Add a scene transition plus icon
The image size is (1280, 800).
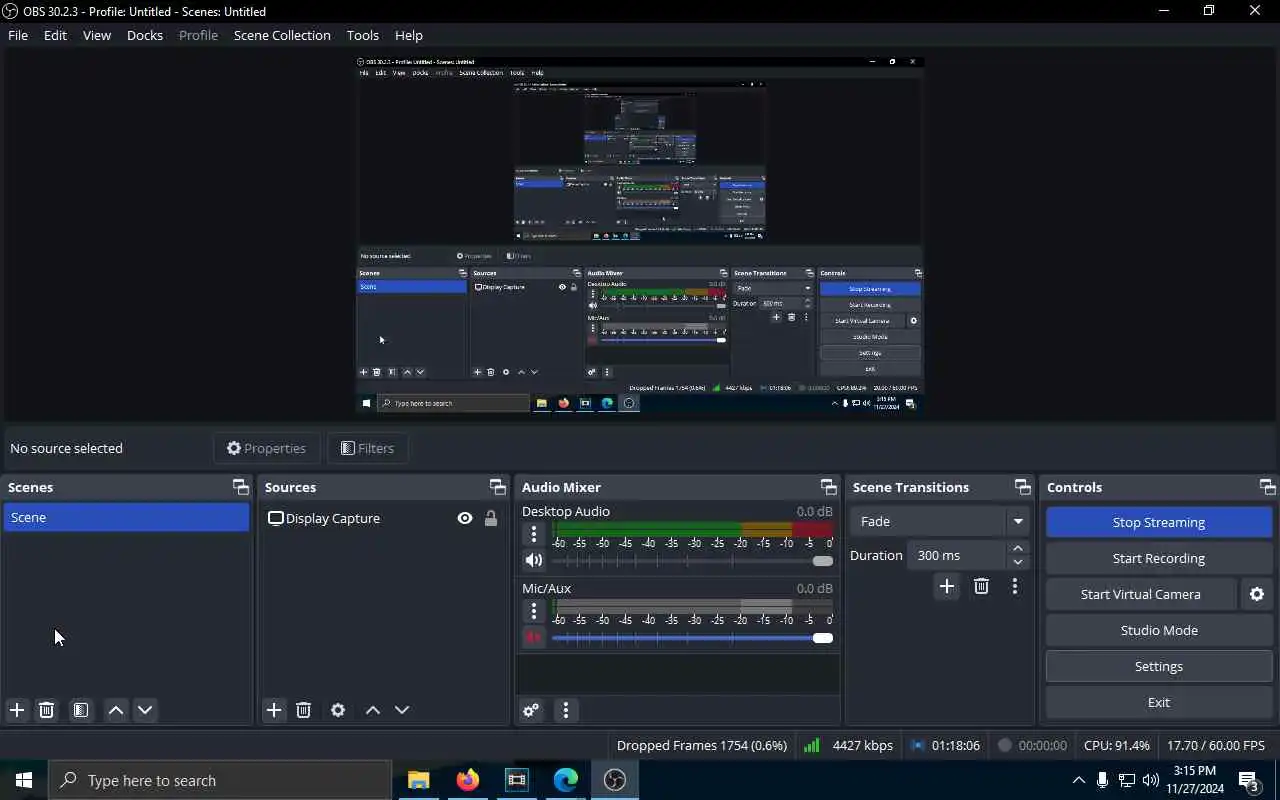pyautogui.click(x=947, y=586)
